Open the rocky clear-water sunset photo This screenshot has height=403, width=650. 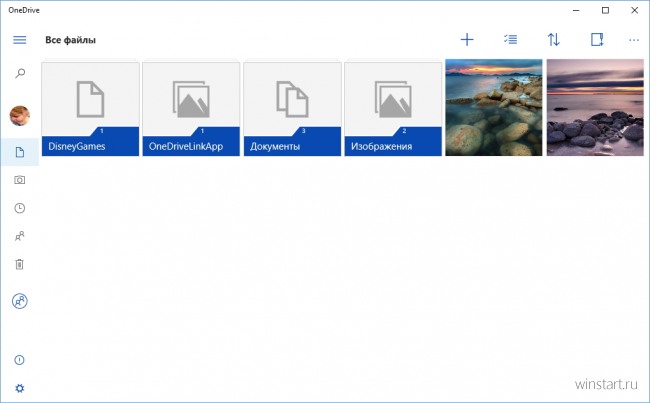tap(494, 107)
